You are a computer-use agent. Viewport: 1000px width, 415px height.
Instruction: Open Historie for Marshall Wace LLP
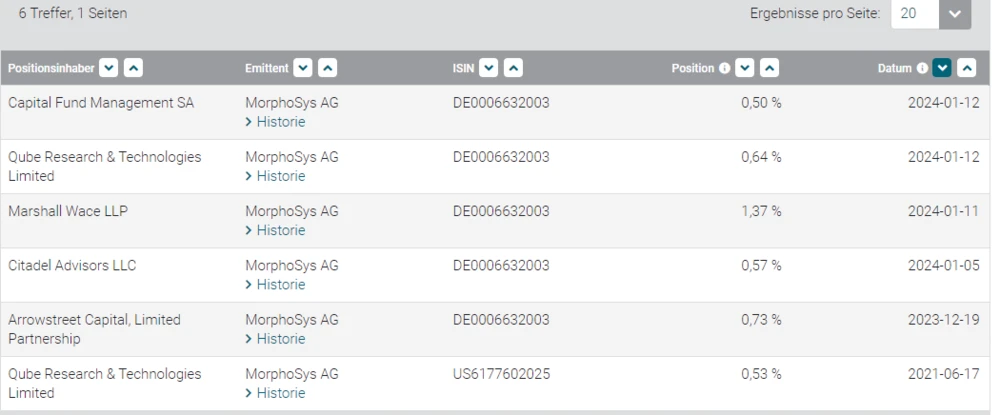point(280,230)
